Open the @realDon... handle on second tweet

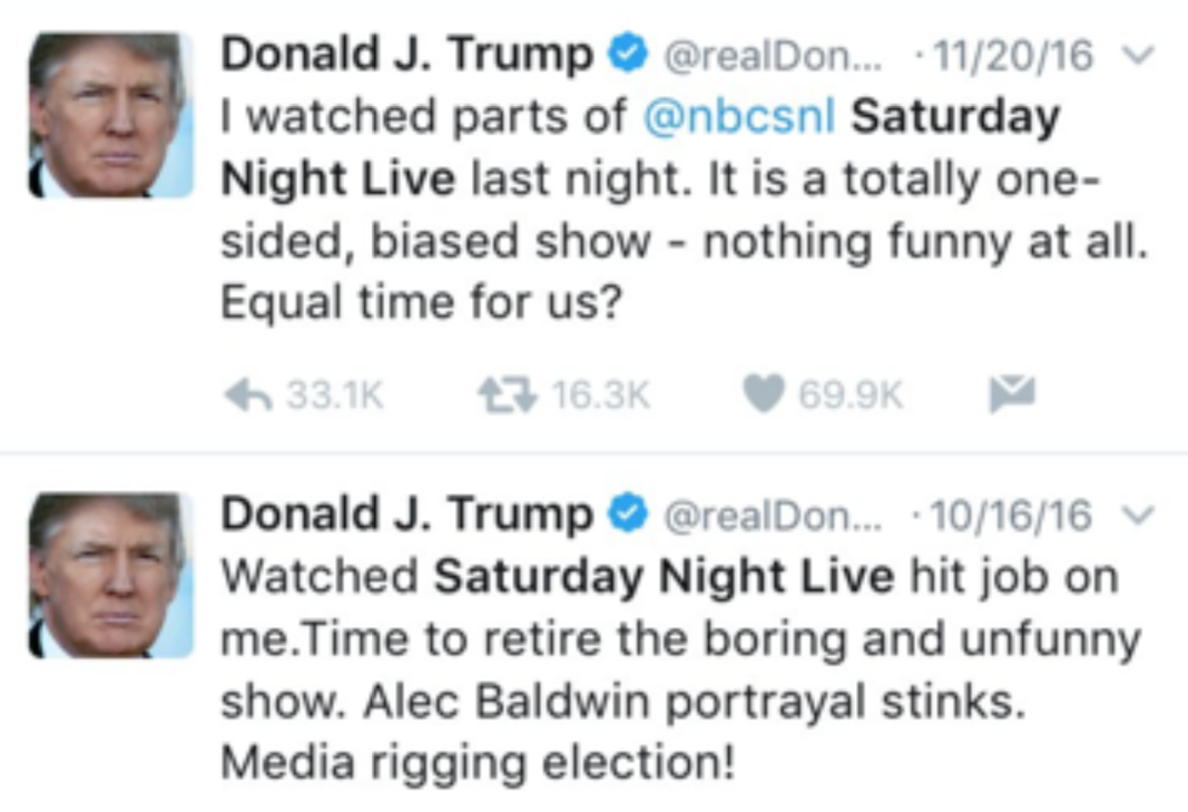[x=773, y=516]
